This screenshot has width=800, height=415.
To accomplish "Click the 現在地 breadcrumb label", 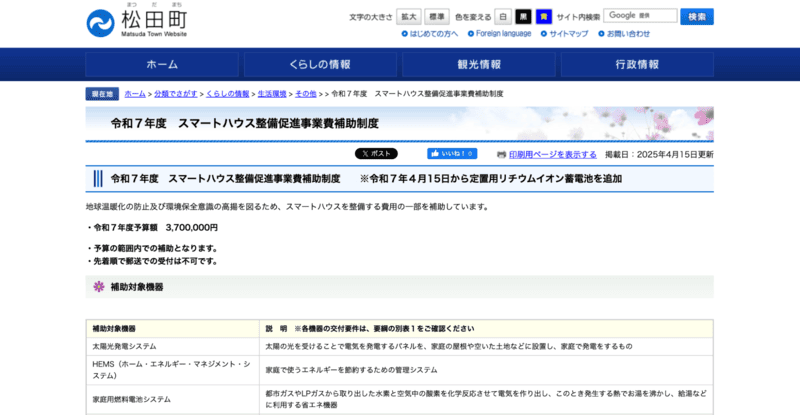I will tap(102, 94).
